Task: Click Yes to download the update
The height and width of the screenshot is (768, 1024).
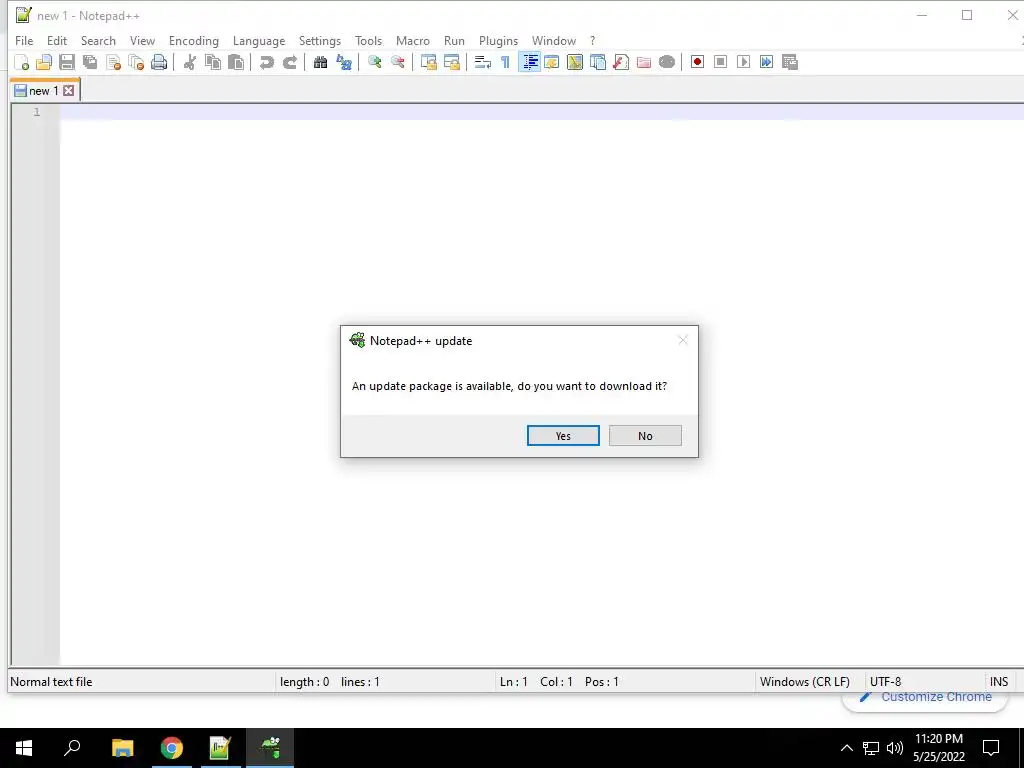Action: pos(563,436)
